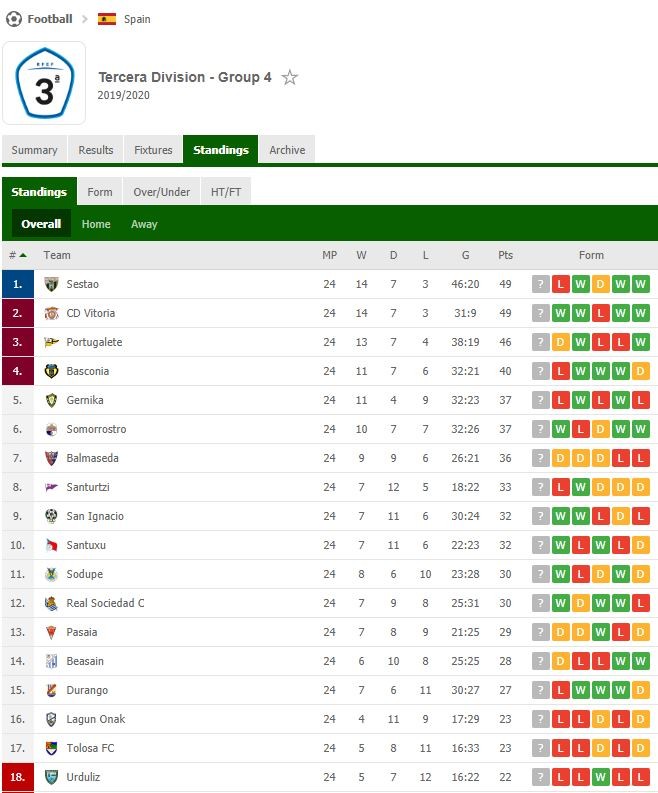Viewport: 658px width, 793px height.
Task: Switch to Away standings view
Action: pos(144,224)
